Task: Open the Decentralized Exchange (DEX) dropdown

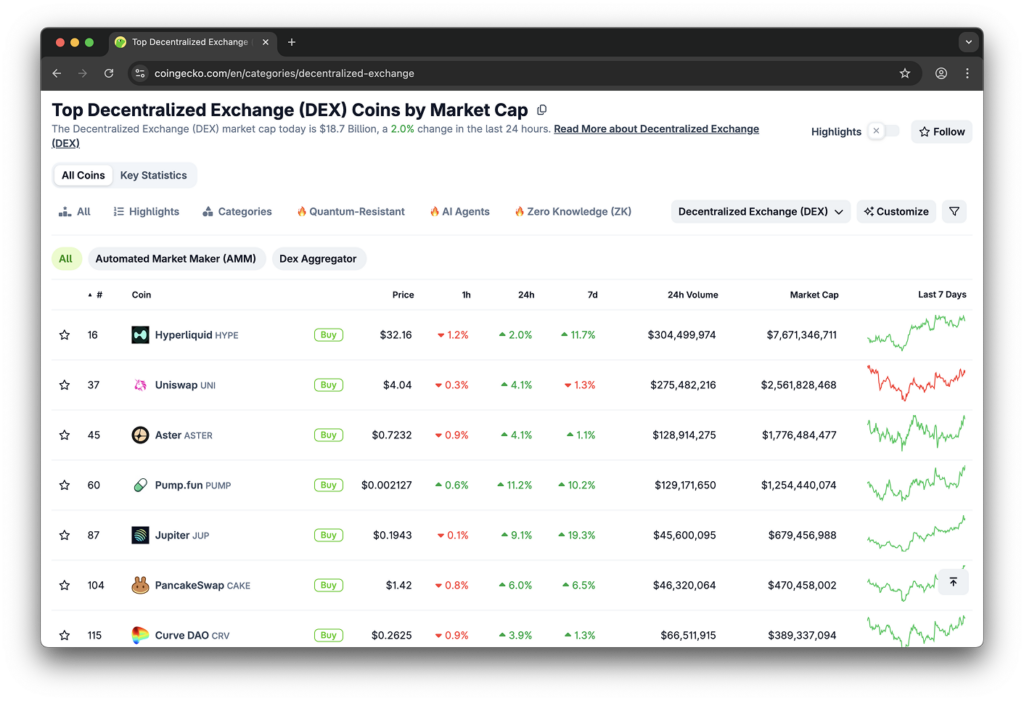Action: (x=760, y=212)
